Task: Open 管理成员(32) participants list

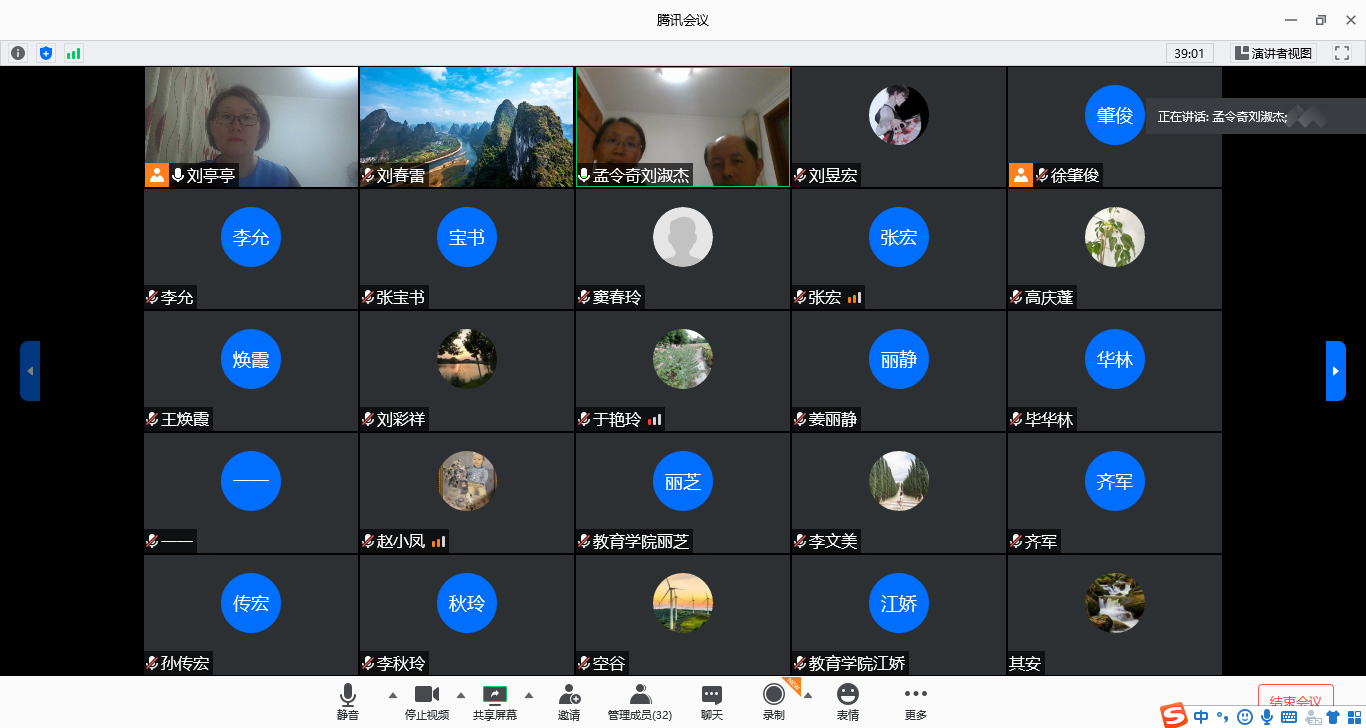Action: coord(640,702)
